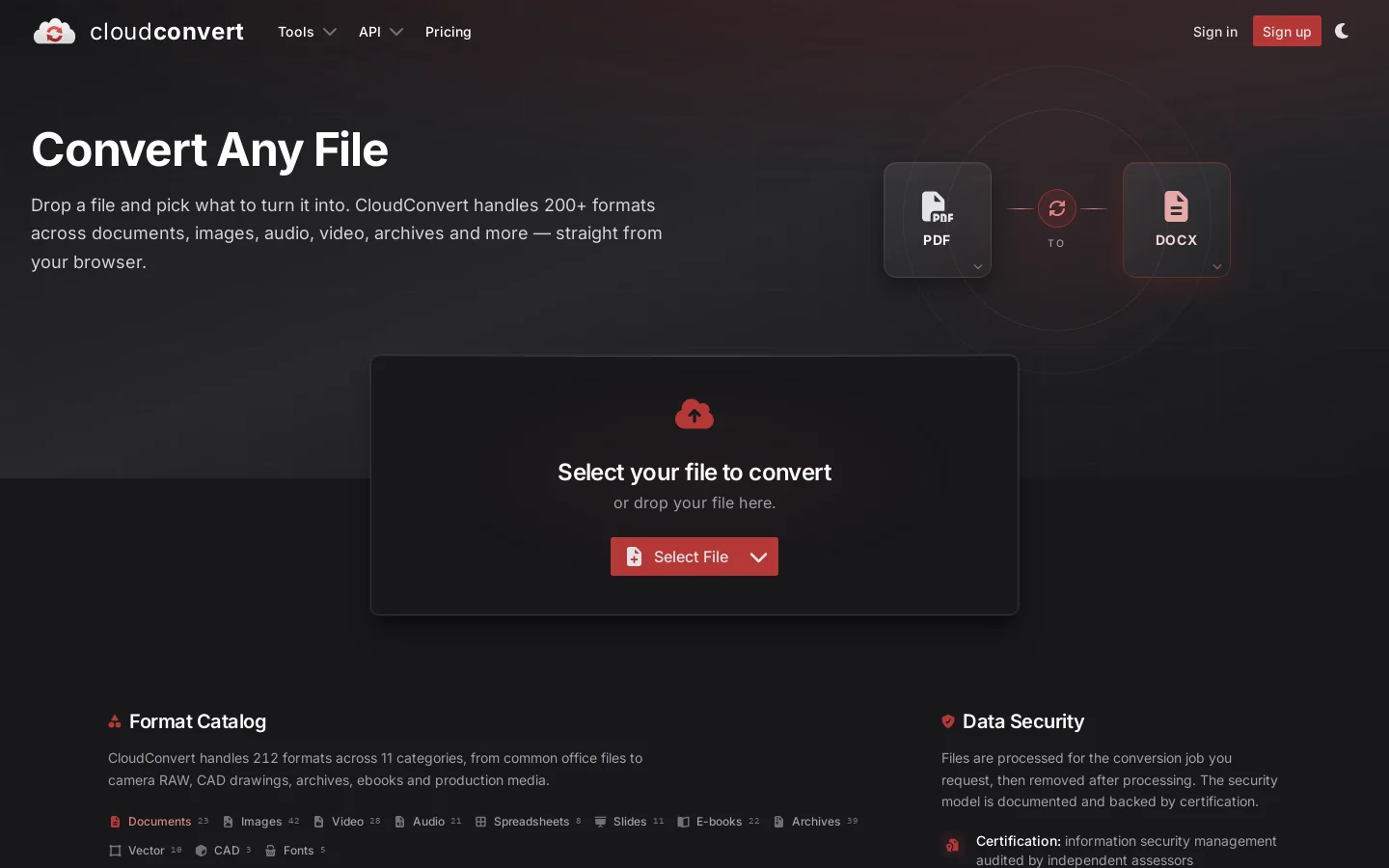The width and height of the screenshot is (1389, 868).
Task: Open the PDF source format selector
Action: 938,220
